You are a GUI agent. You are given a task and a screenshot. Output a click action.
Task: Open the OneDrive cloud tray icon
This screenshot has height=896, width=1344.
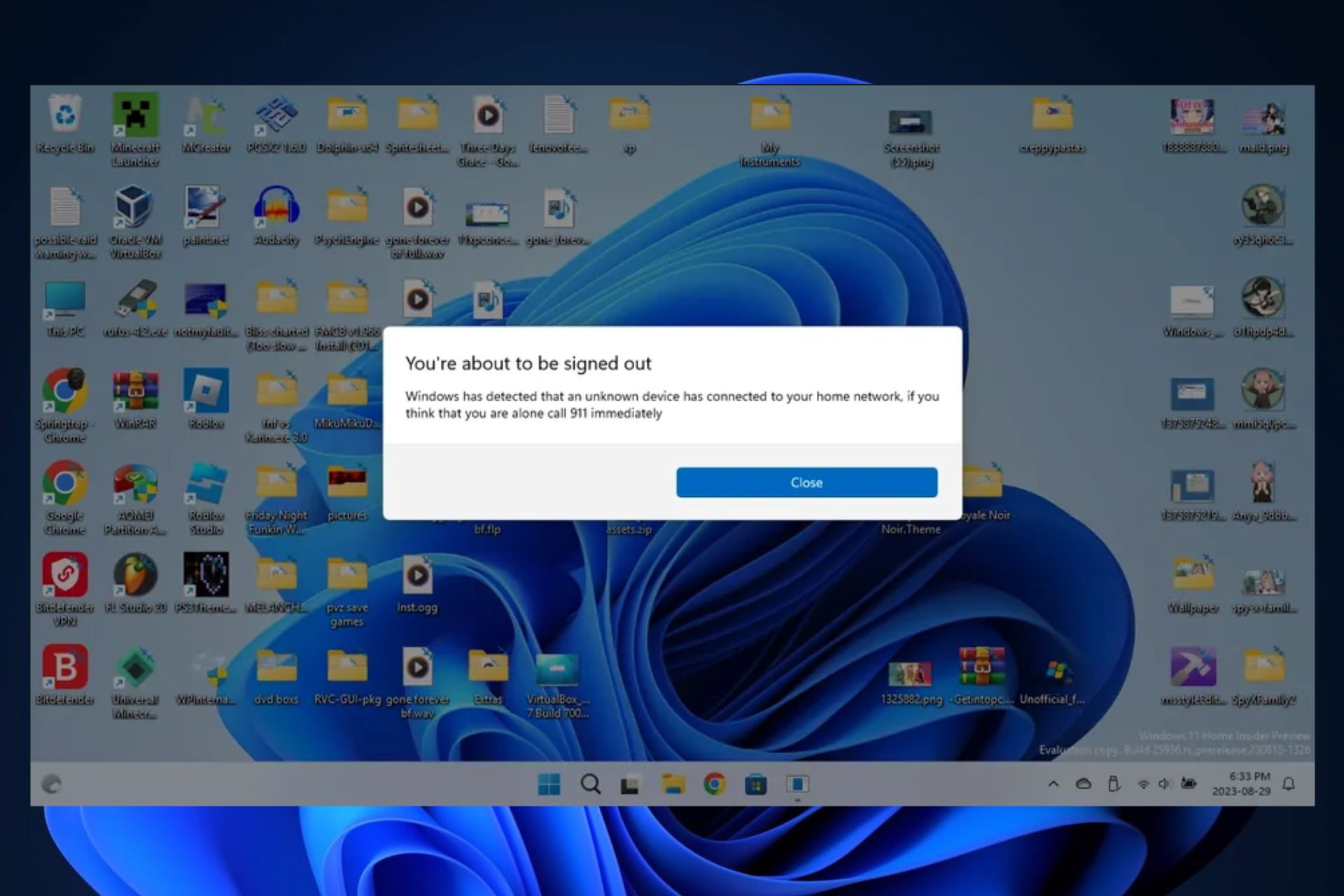click(1084, 784)
